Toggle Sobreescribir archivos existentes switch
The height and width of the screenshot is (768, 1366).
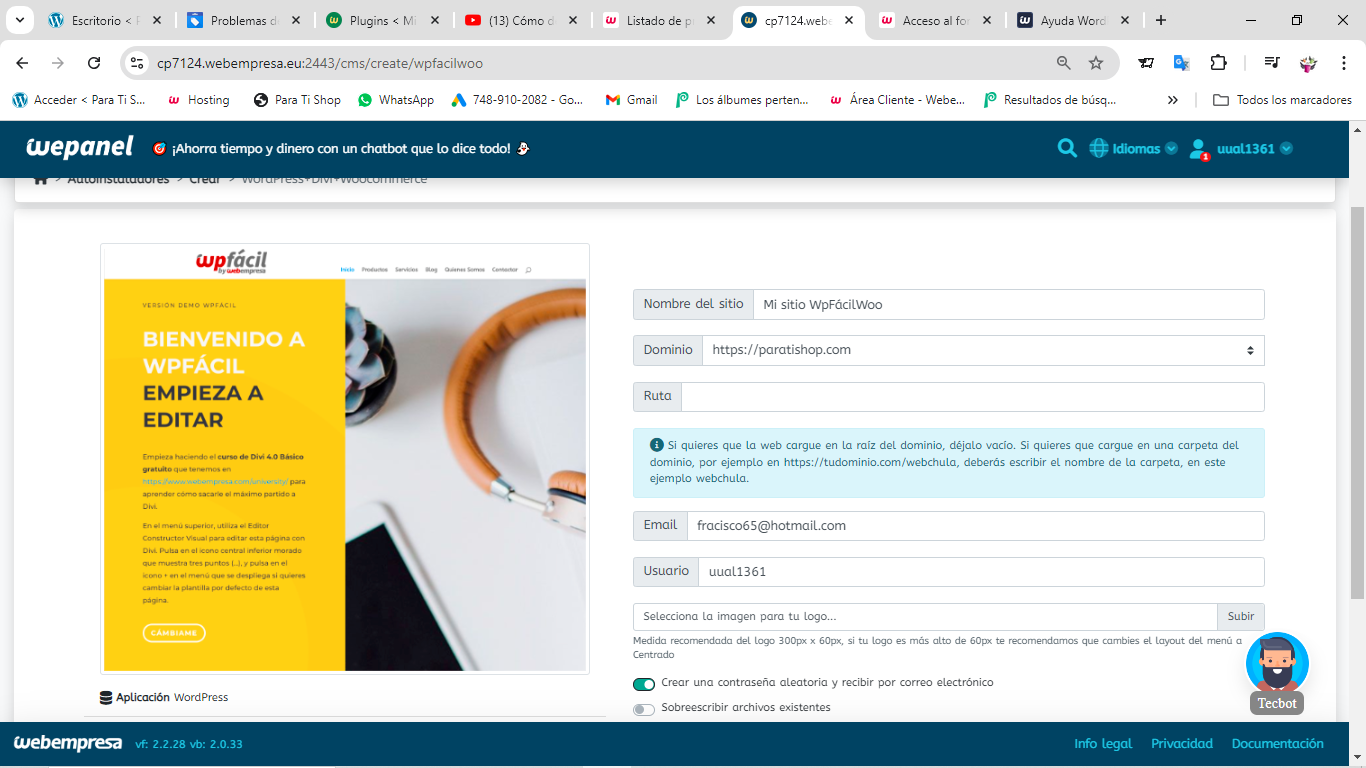click(x=644, y=709)
